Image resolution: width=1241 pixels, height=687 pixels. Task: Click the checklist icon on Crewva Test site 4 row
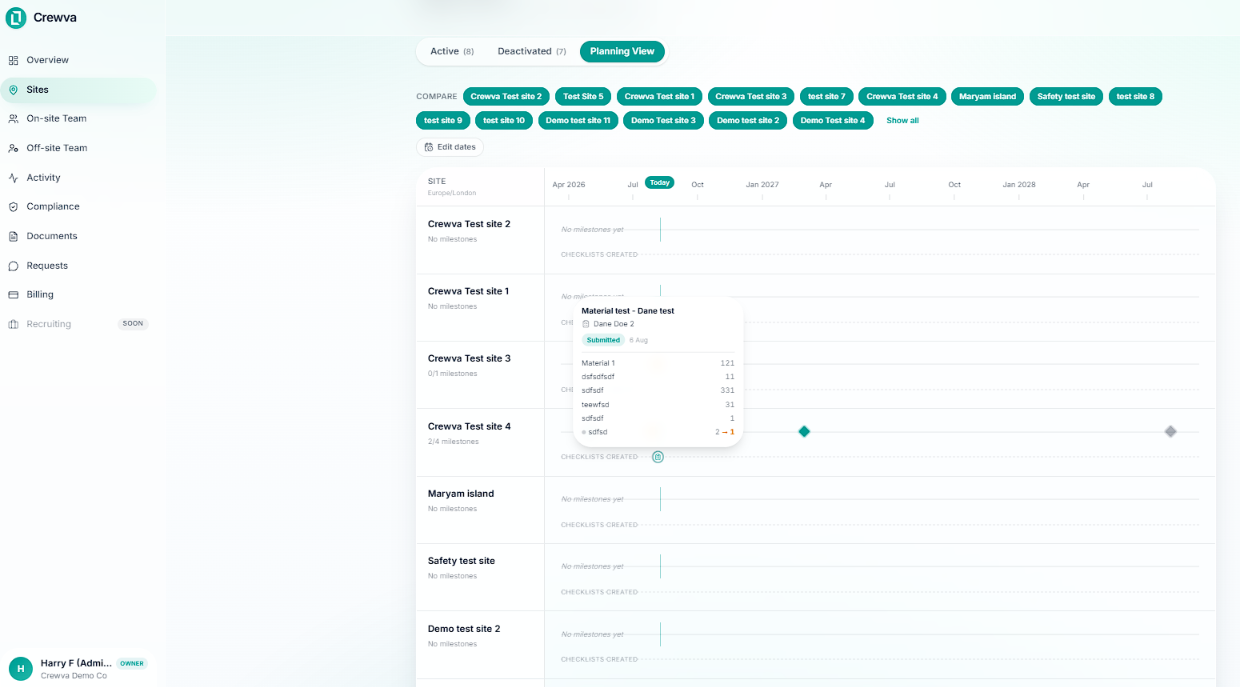658,457
